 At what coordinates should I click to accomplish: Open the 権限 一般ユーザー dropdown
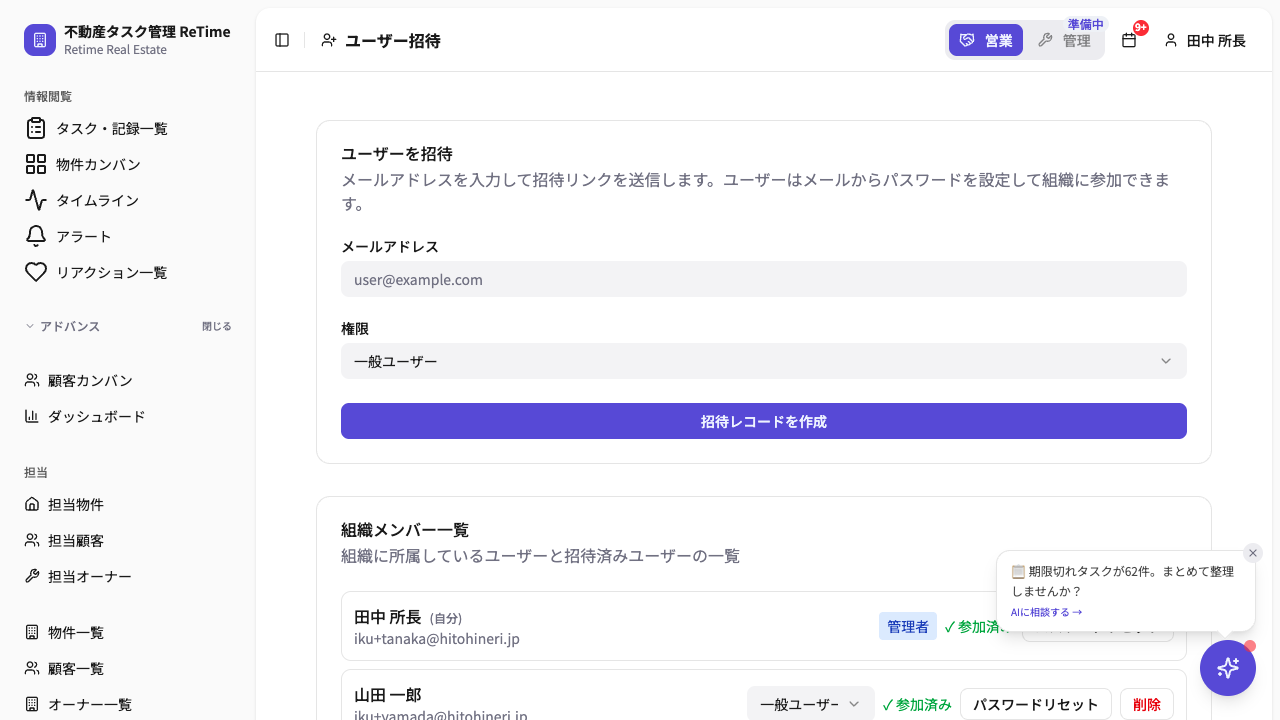(x=764, y=361)
